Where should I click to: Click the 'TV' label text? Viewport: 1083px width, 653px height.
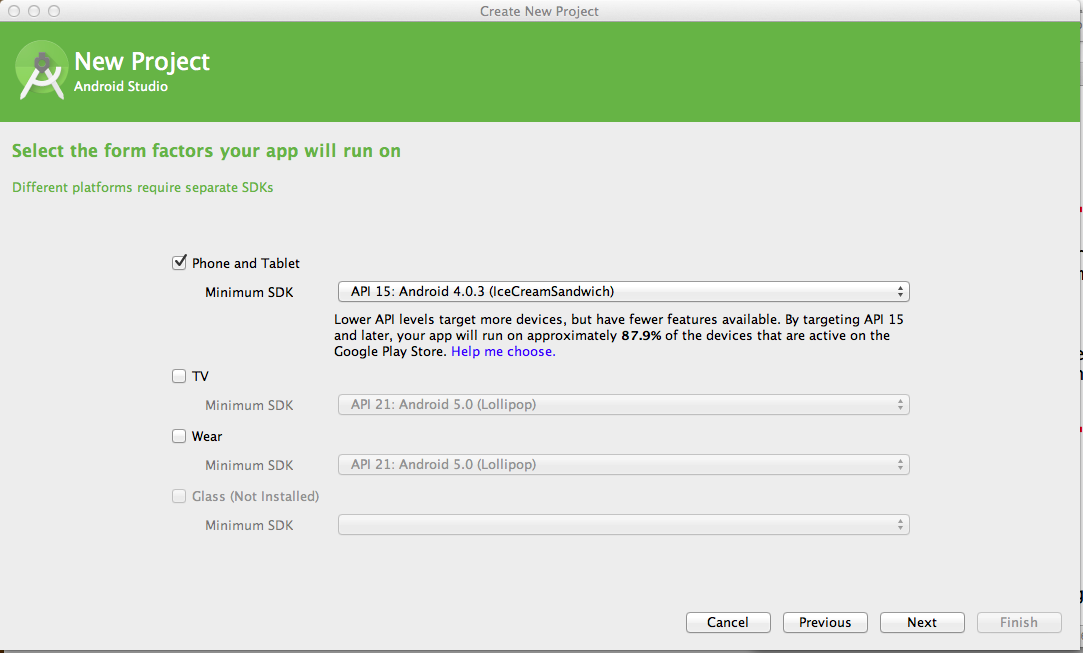(200, 377)
